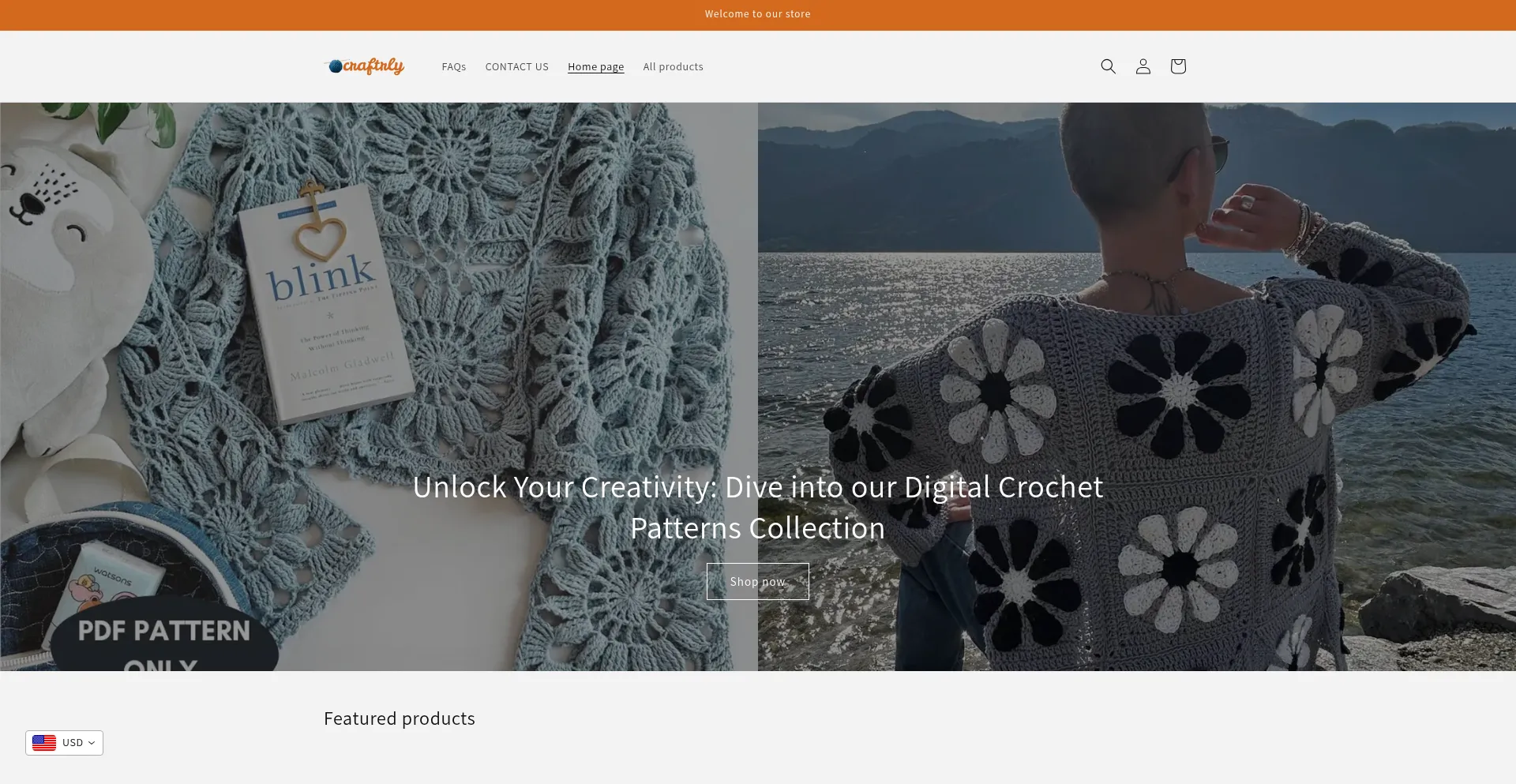The image size is (1516, 784).
Task: Click the PDF PATTERN ONLY badge
Action: pyautogui.click(x=163, y=636)
